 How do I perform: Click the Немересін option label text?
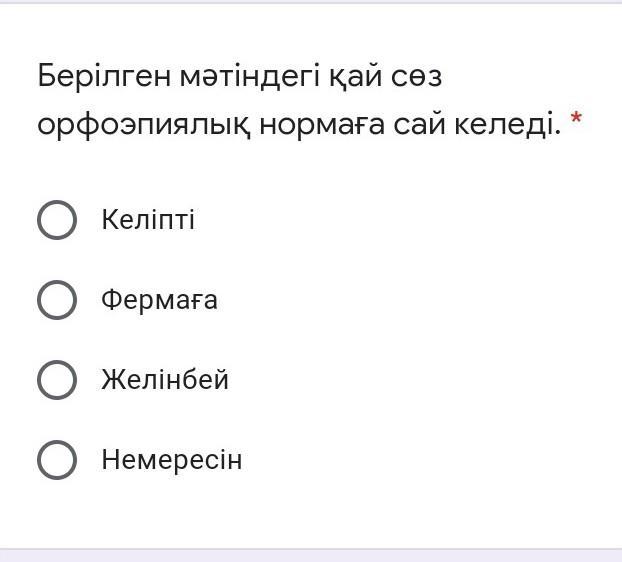(x=171, y=460)
